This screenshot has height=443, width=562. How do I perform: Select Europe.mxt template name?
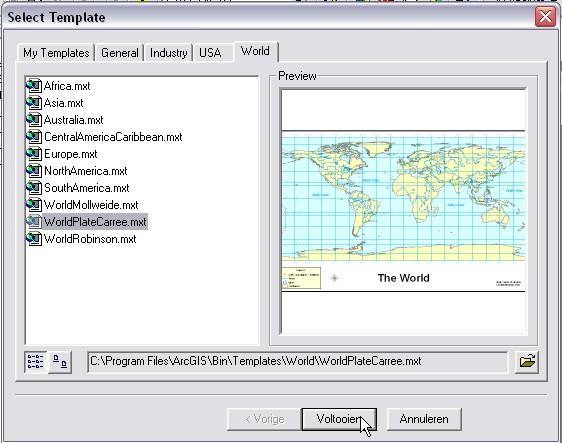[x=71, y=154]
